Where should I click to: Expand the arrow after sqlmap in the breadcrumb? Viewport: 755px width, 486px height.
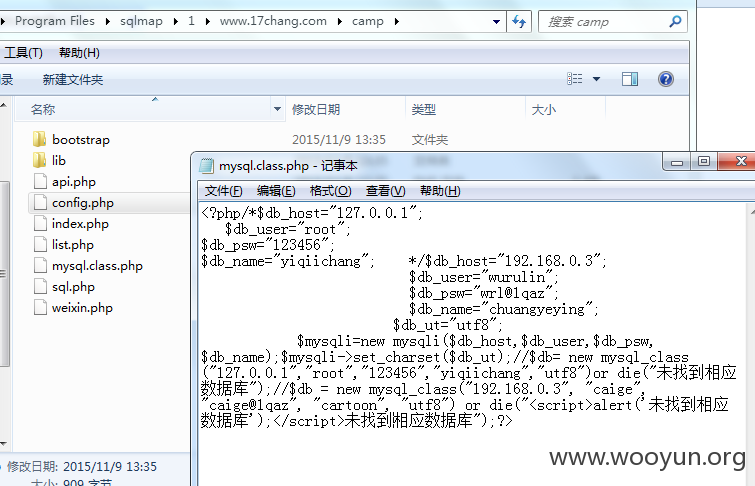coord(175,21)
